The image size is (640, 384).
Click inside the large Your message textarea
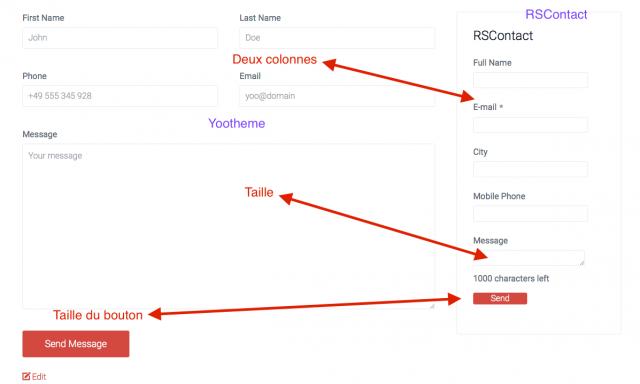(229, 226)
